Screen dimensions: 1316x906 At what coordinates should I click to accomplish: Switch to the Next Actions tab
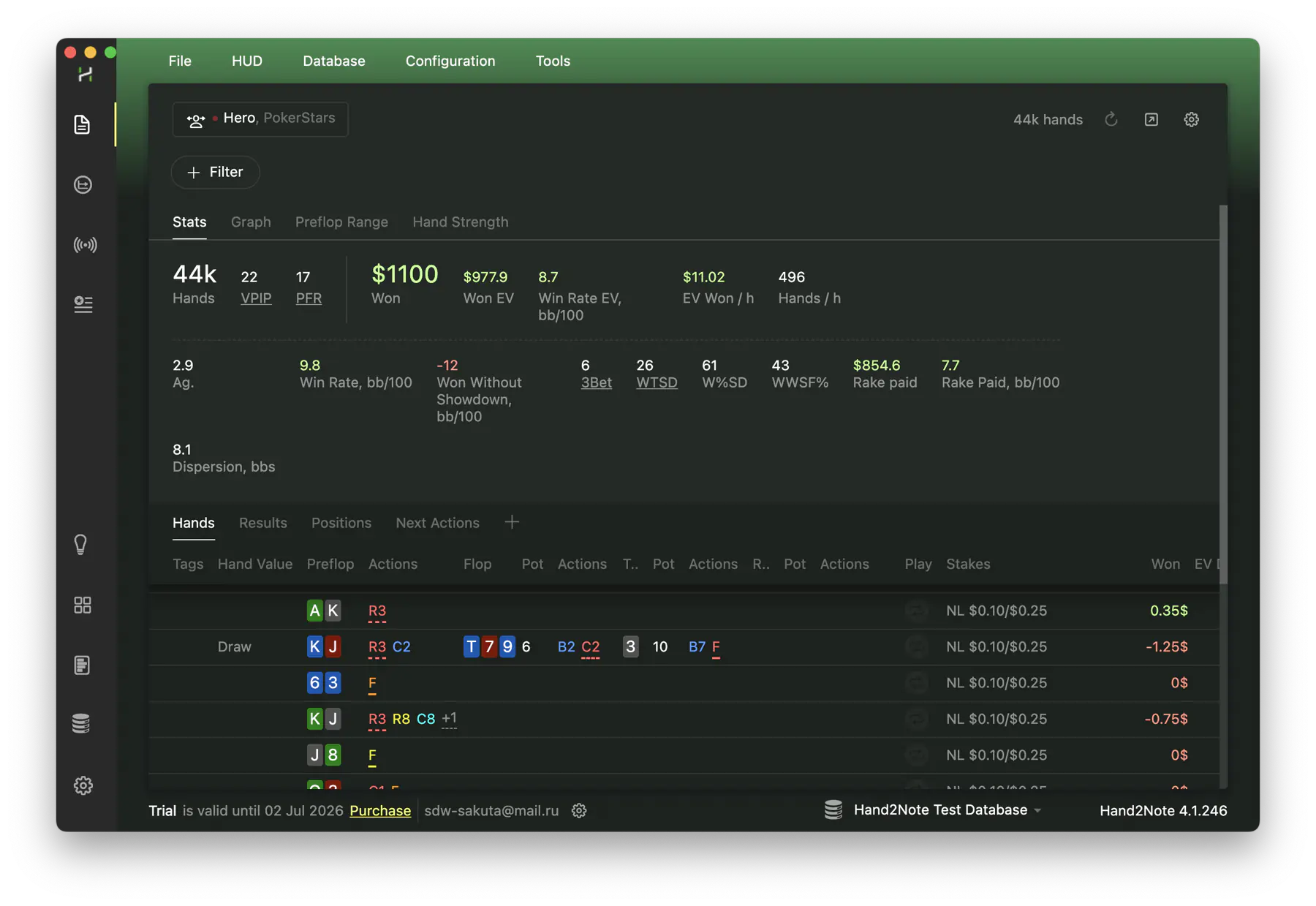pyautogui.click(x=438, y=523)
